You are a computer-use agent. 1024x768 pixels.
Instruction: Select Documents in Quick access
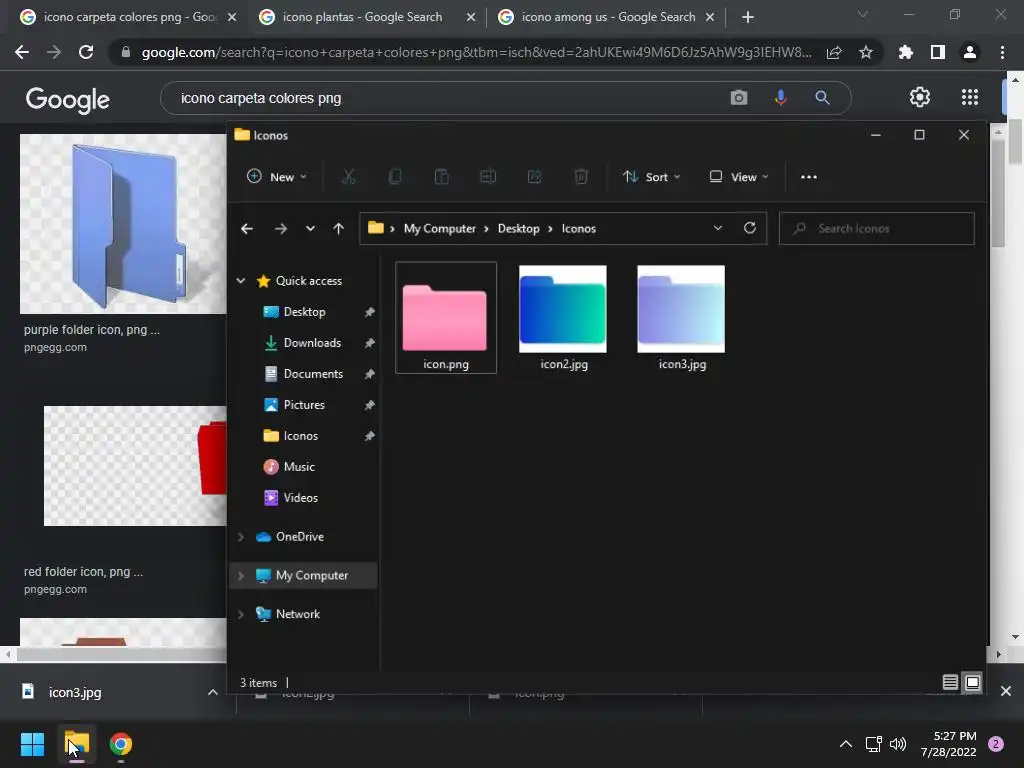(x=313, y=374)
